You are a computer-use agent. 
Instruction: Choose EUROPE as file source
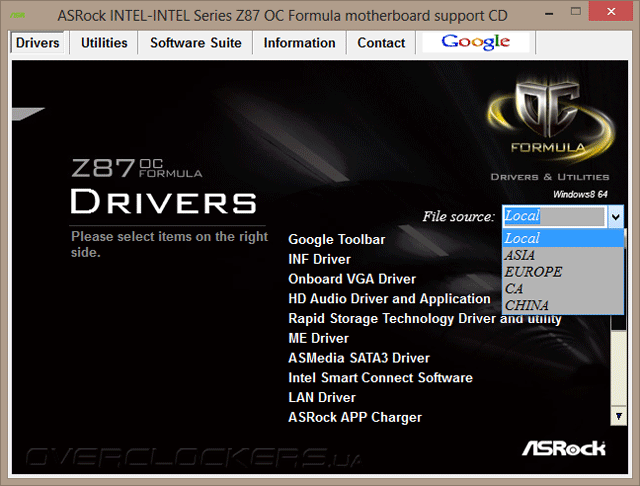click(x=563, y=272)
